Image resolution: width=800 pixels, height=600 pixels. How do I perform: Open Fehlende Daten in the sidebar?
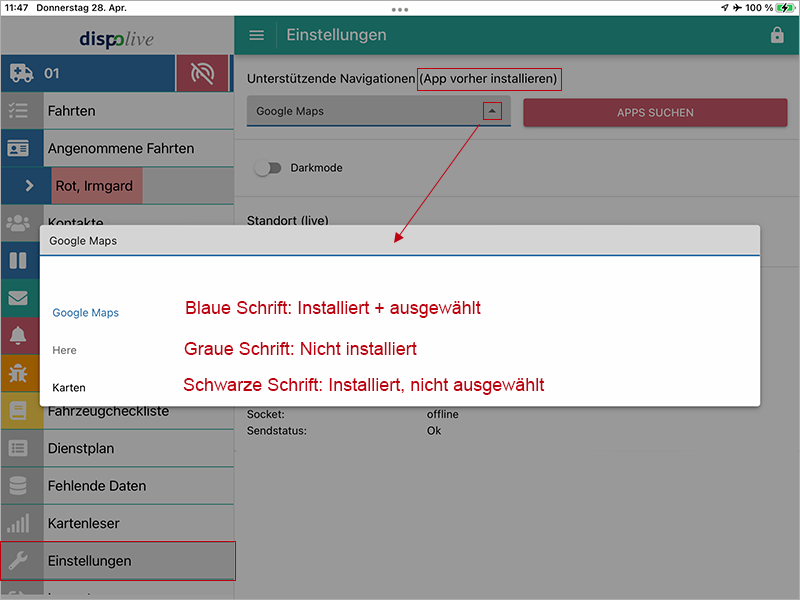click(x=117, y=486)
